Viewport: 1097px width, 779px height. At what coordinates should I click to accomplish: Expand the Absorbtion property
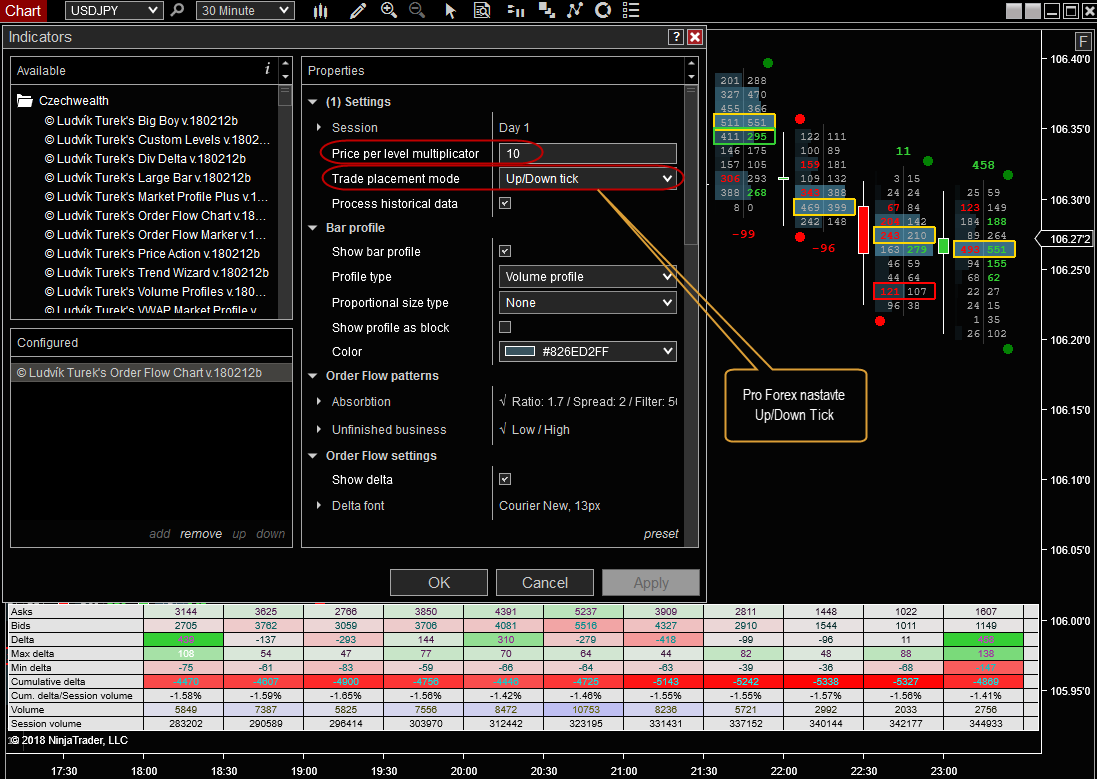click(x=319, y=402)
